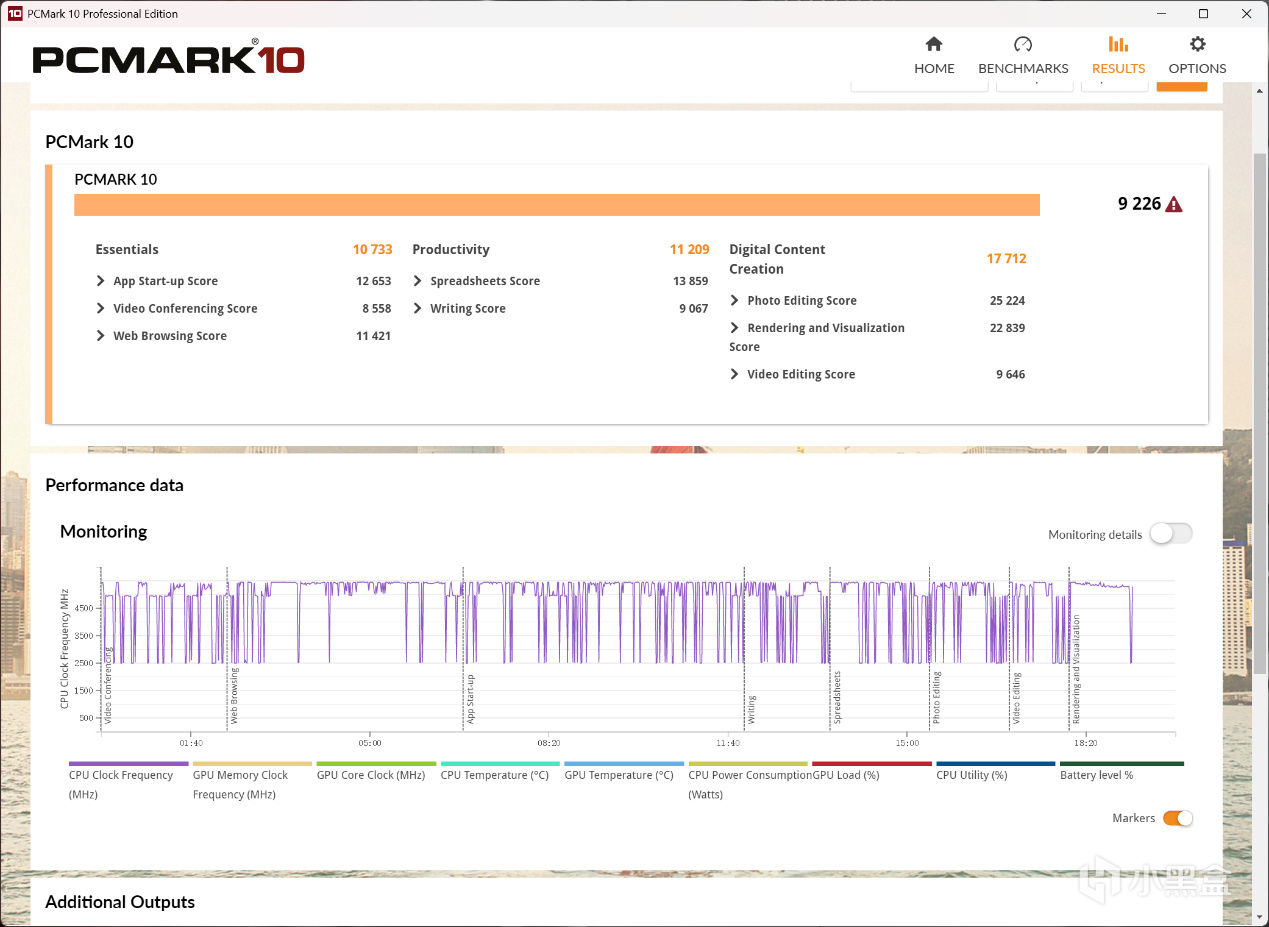
Task: Open the HOME tab
Action: tap(934, 56)
